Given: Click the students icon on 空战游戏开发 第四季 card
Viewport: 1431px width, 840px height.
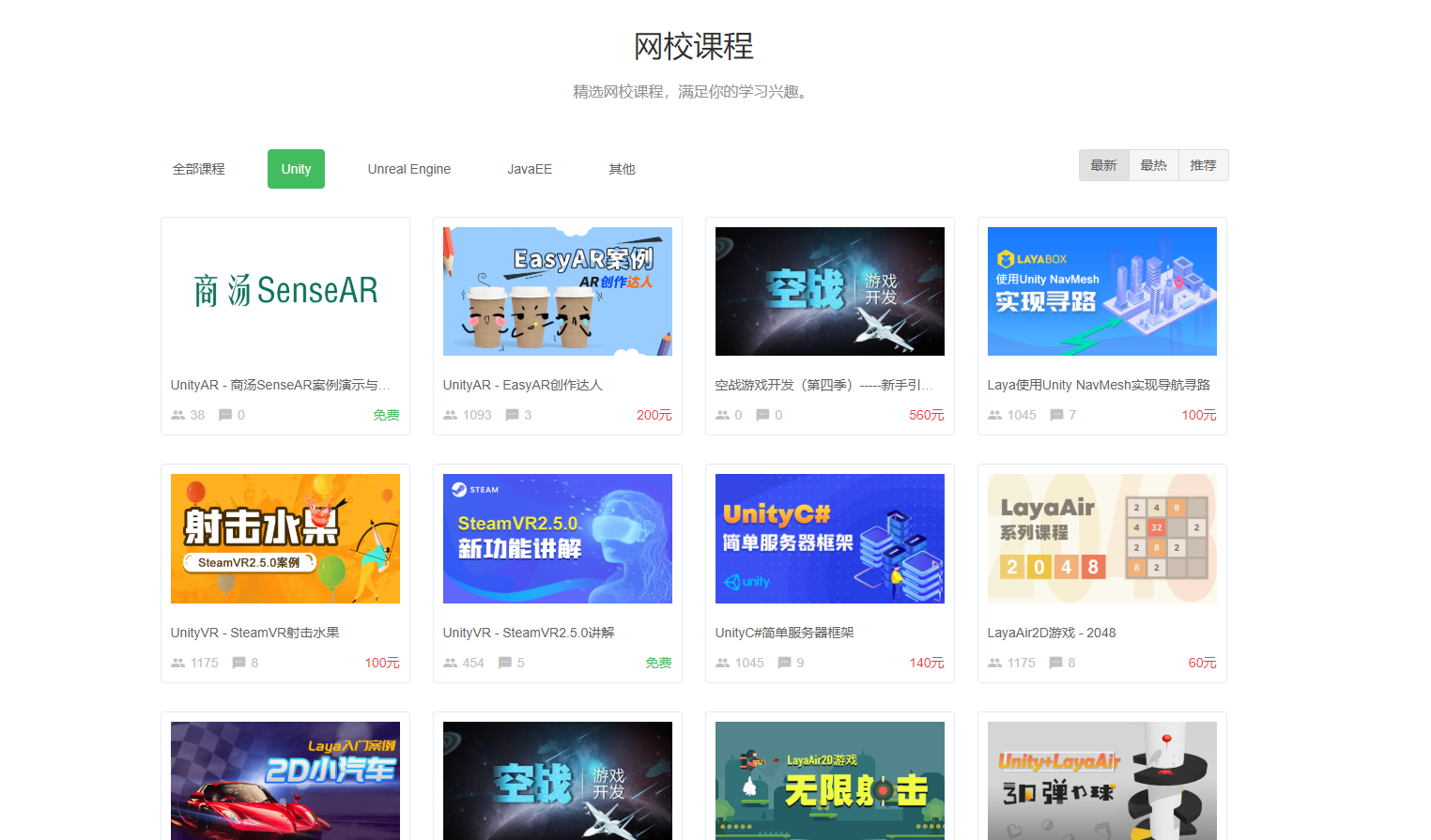Looking at the screenshot, I should 723,415.
